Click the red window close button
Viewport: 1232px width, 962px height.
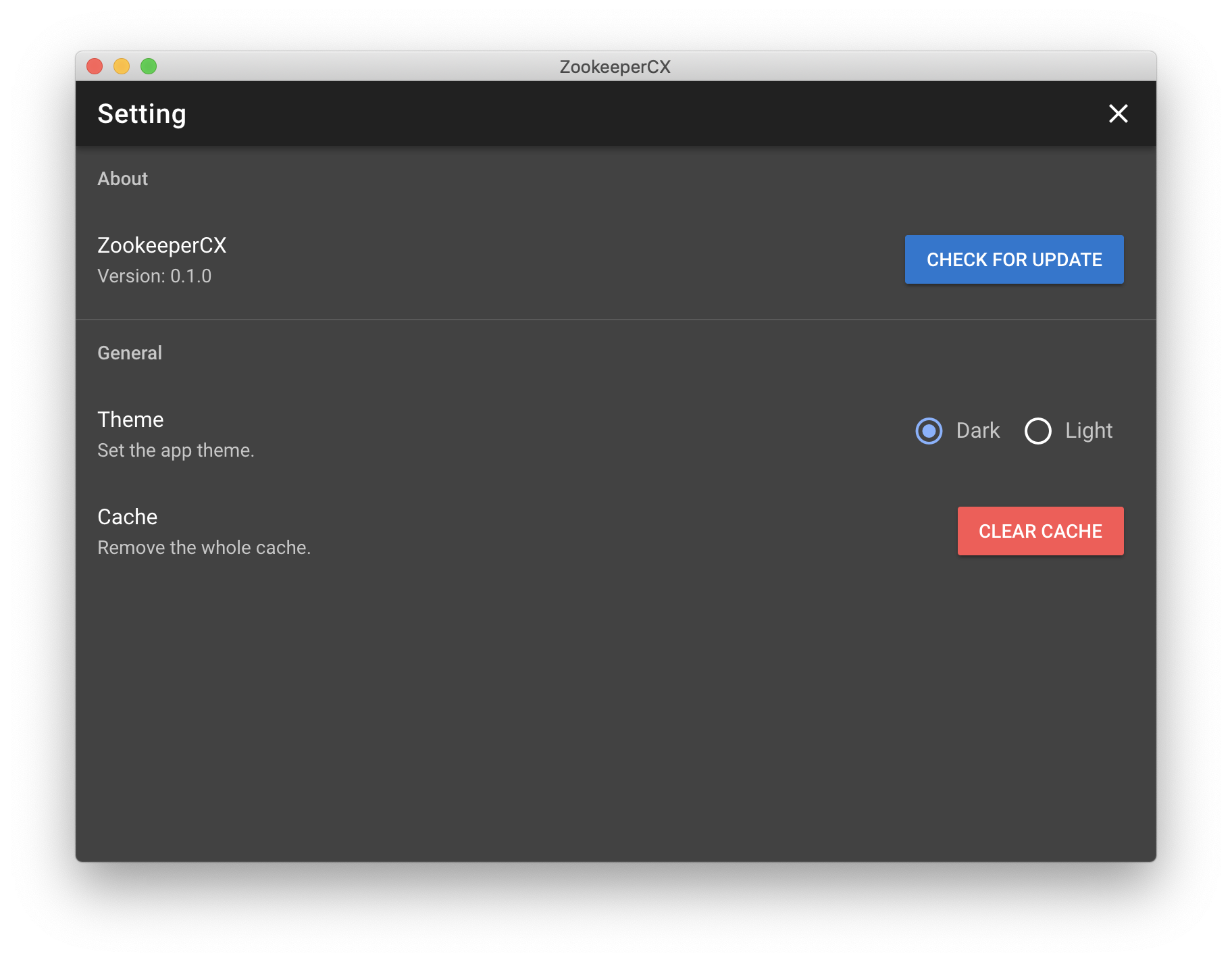(x=95, y=66)
